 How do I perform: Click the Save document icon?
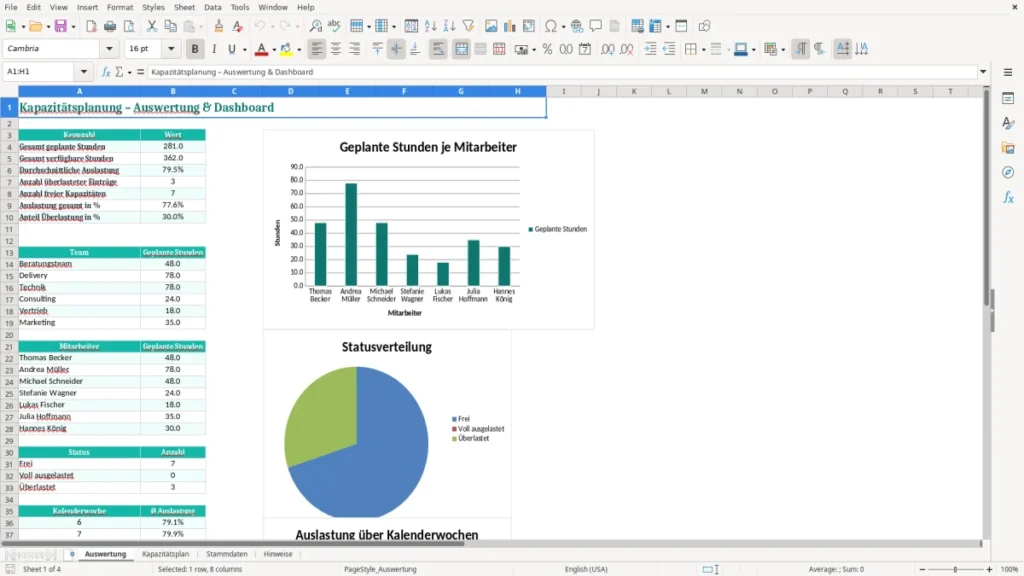click(61, 26)
